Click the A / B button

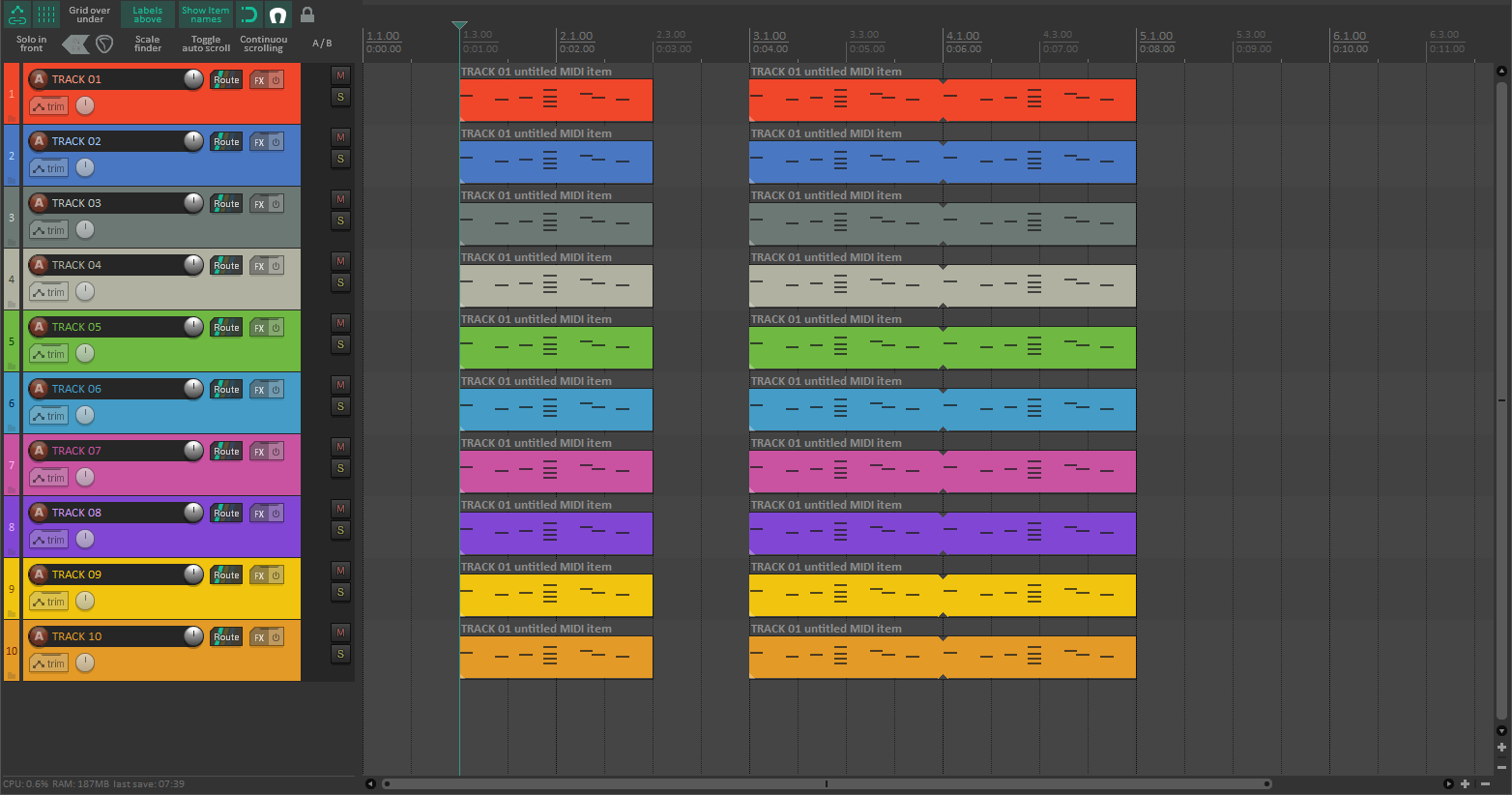[322, 44]
